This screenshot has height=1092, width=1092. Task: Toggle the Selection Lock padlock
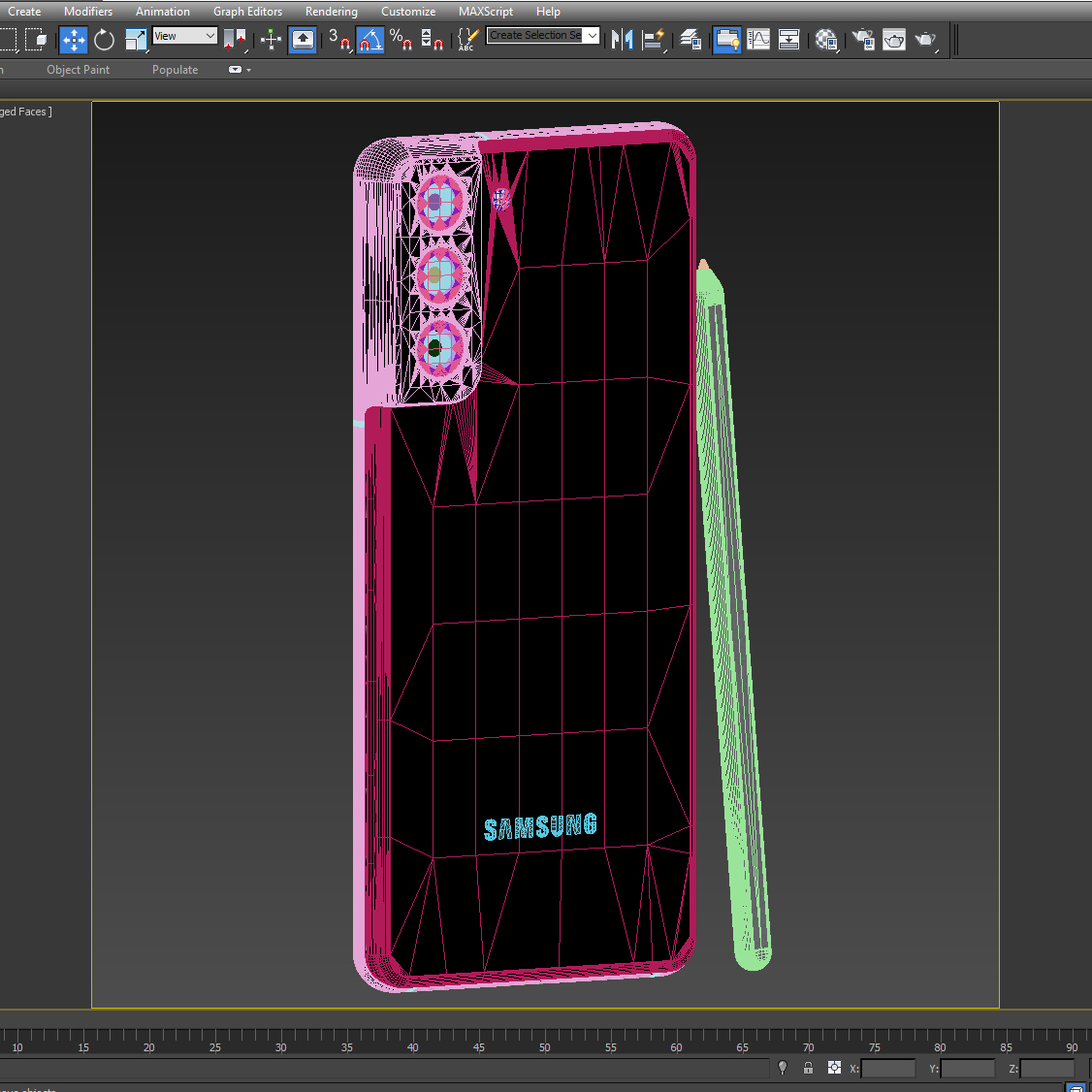[x=808, y=1068]
